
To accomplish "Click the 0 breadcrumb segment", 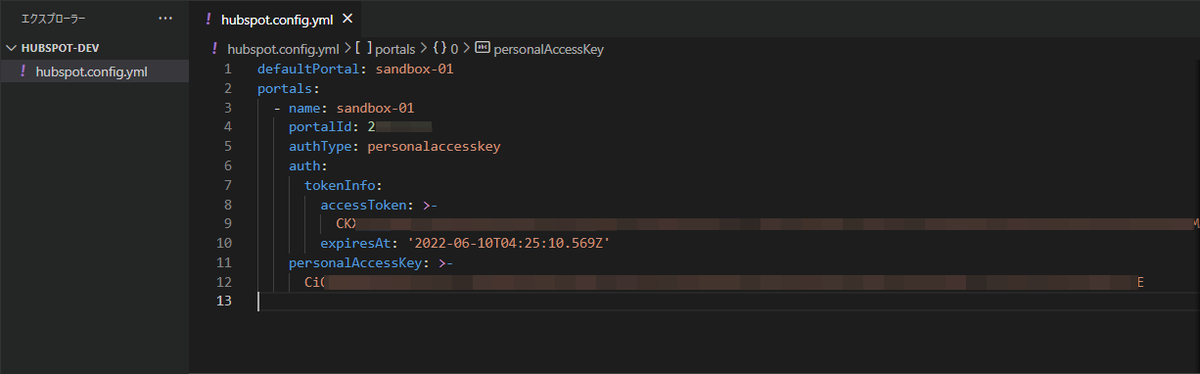I will [454, 48].
